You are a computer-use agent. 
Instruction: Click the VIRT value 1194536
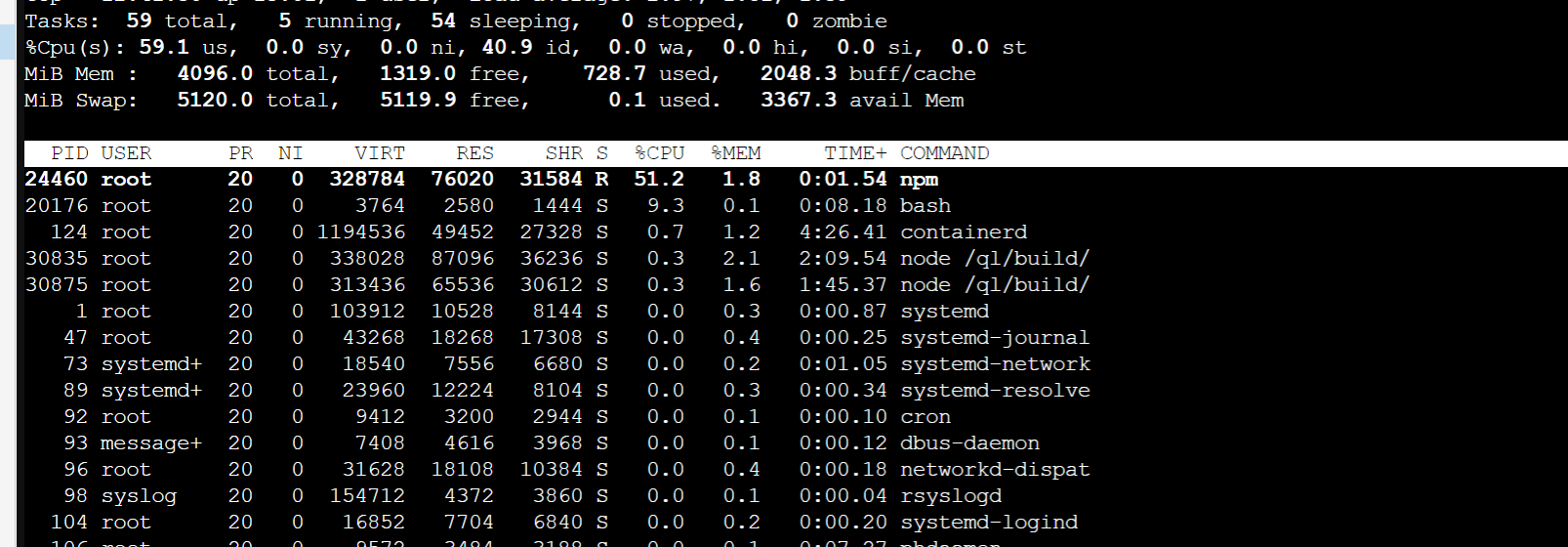360,232
